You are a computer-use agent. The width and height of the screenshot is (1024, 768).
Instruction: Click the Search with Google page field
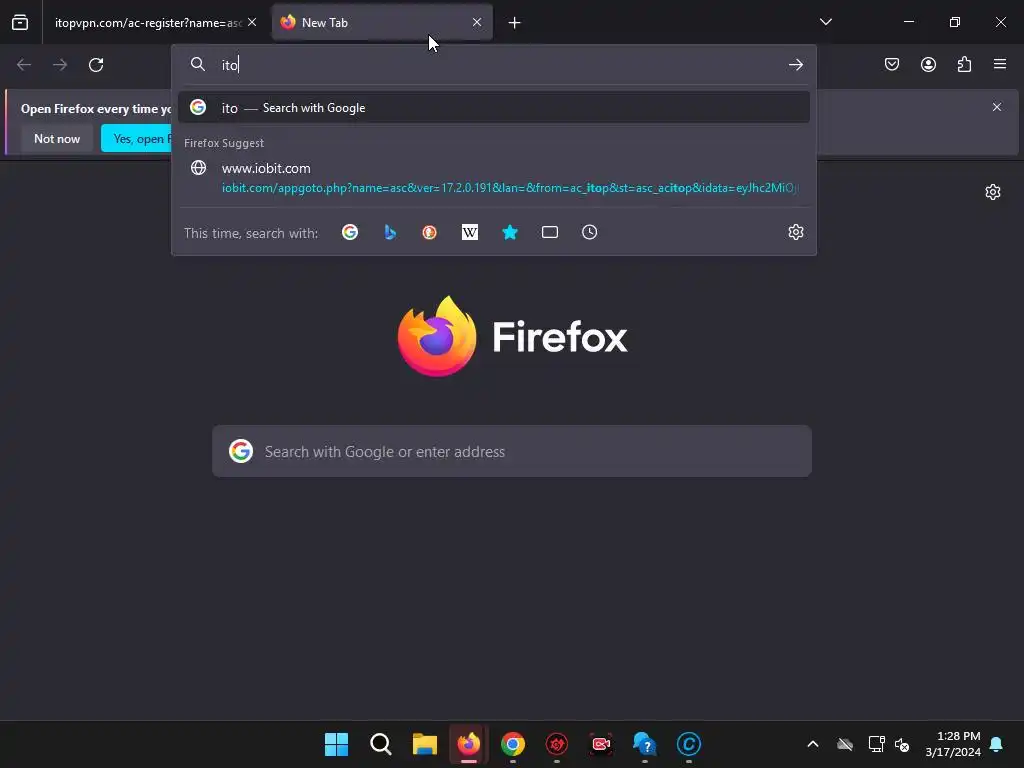[x=512, y=451]
